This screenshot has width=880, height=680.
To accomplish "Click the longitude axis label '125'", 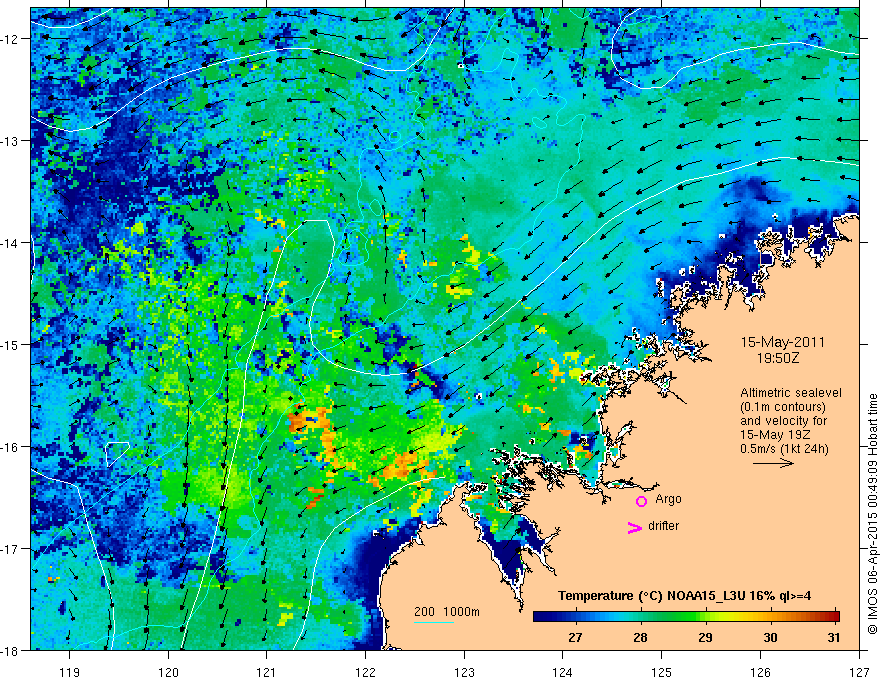I will pyautogui.click(x=662, y=672).
